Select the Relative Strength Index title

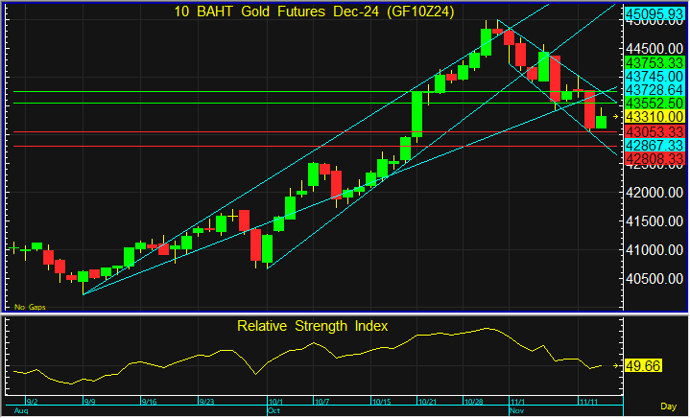pos(311,326)
